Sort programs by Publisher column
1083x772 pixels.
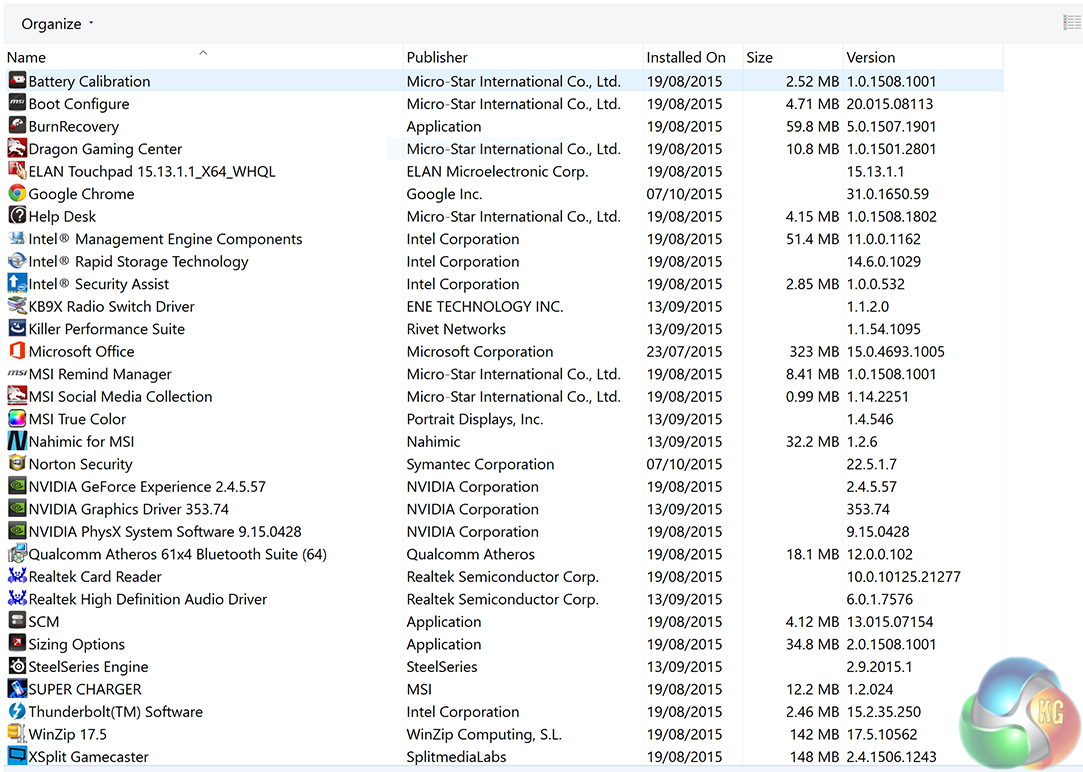coord(437,57)
